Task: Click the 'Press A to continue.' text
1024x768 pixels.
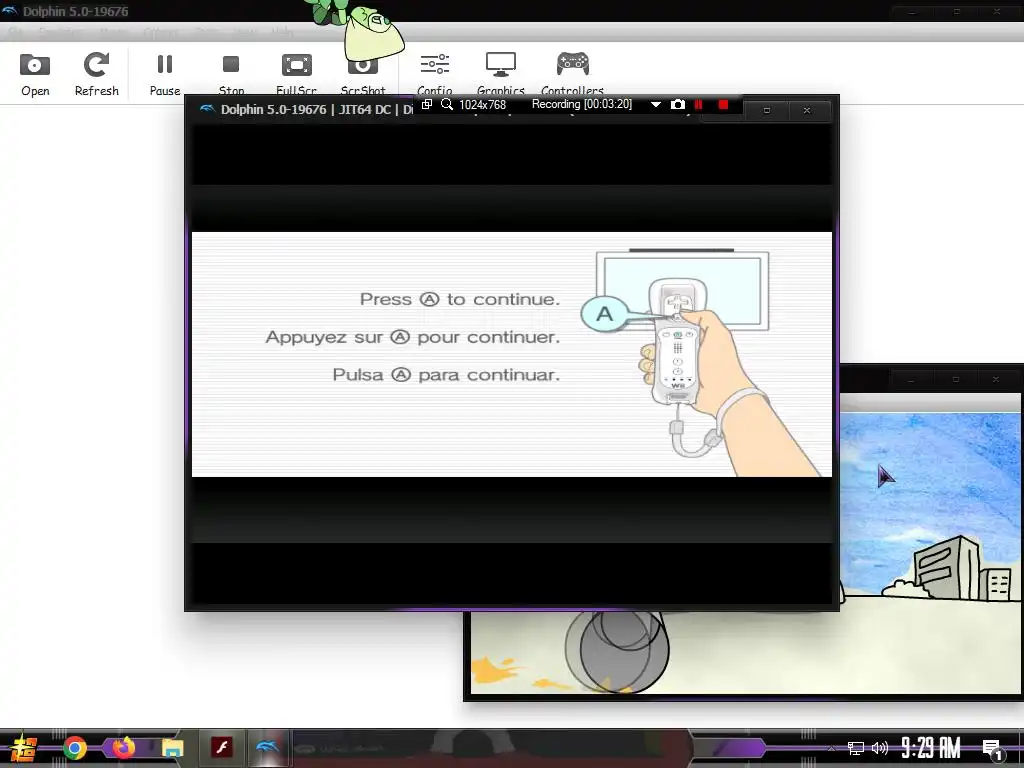Action: click(460, 299)
